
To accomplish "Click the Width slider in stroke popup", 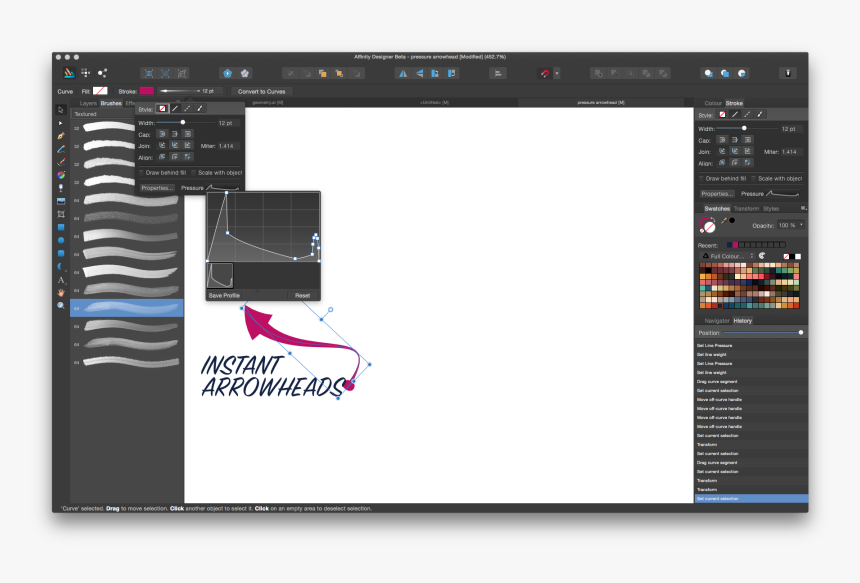I will click(183, 123).
